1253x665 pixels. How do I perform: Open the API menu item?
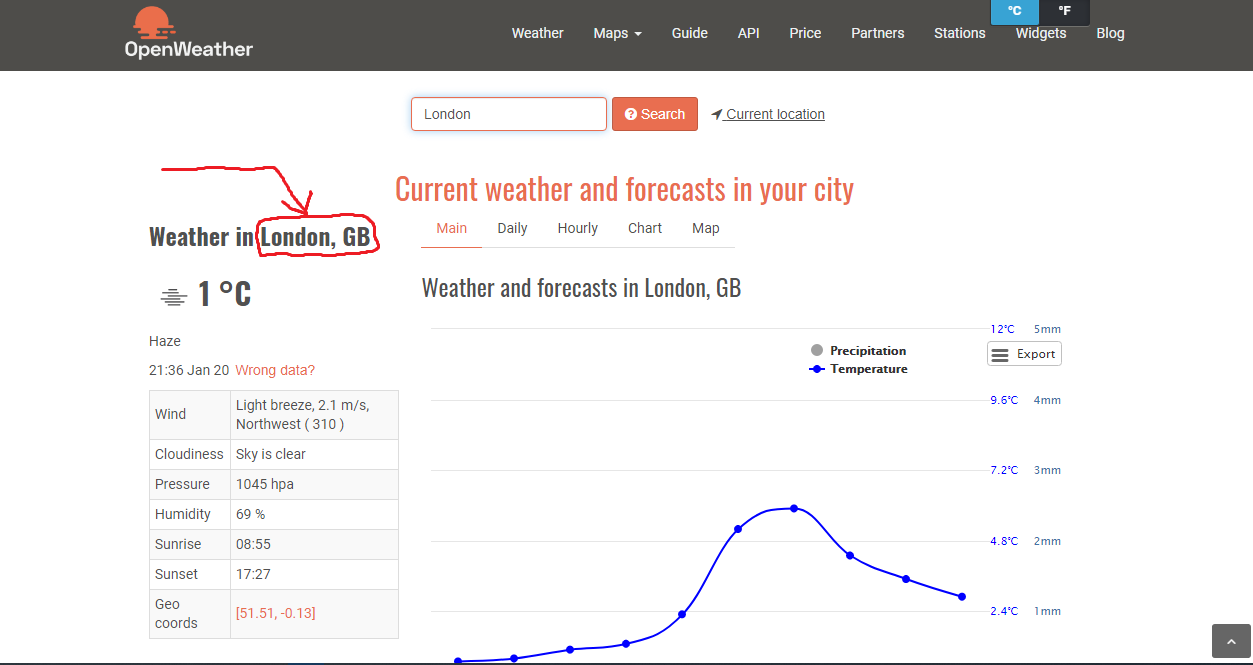(x=748, y=33)
